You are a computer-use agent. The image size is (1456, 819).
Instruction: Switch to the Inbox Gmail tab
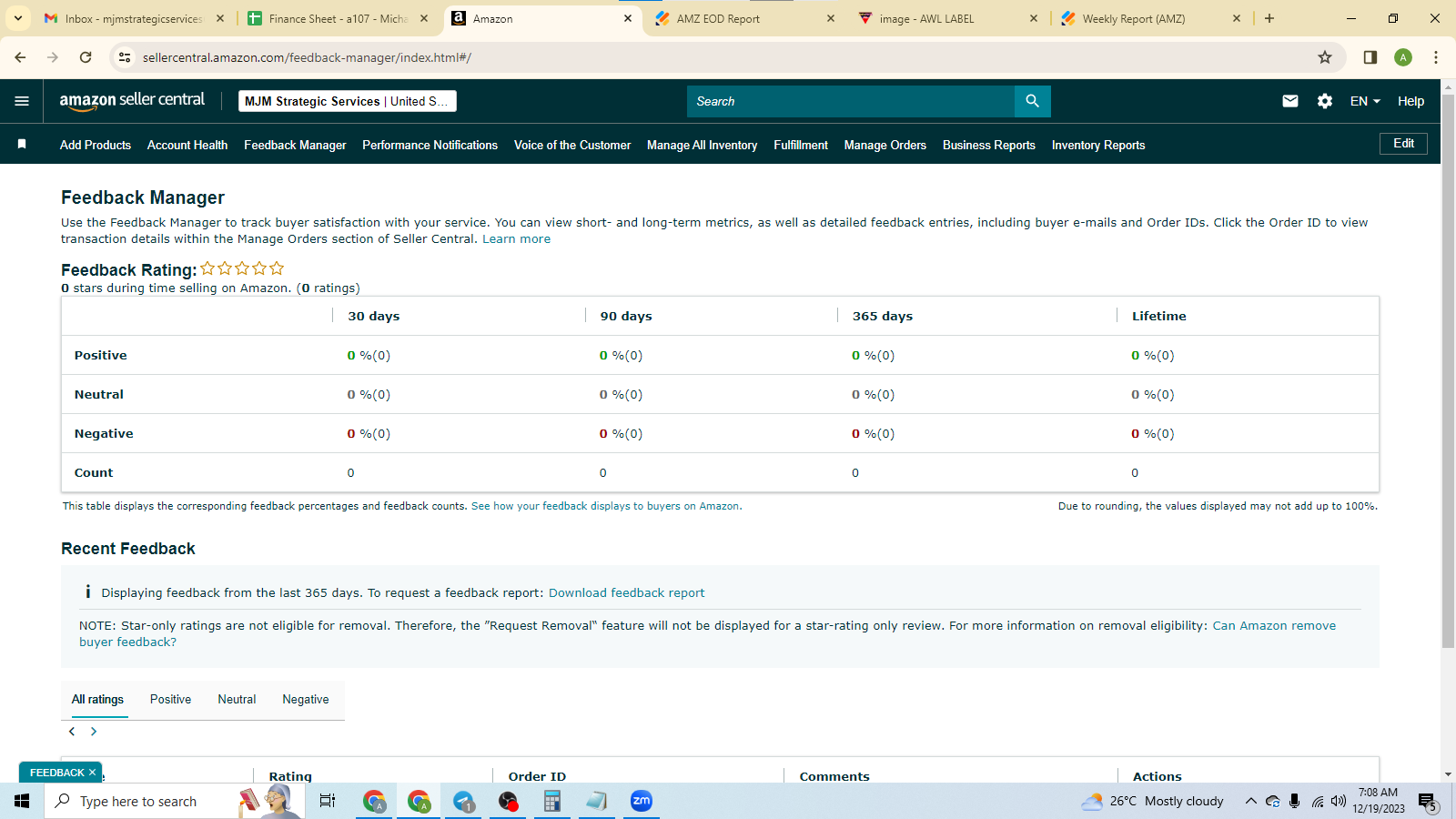coord(134,18)
